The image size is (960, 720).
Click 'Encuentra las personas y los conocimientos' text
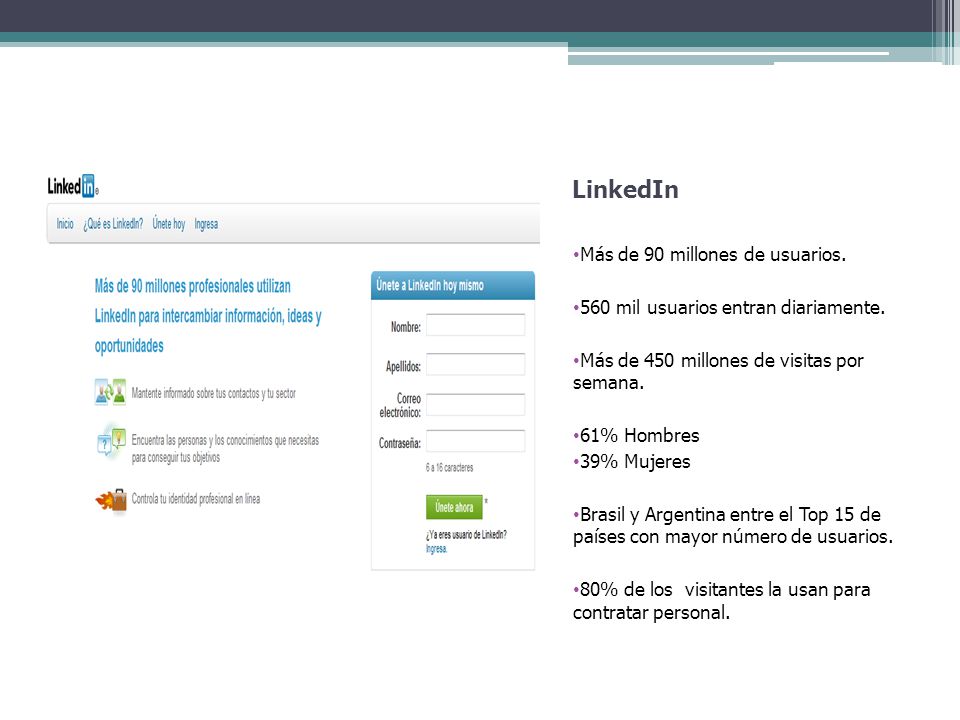click(225, 449)
